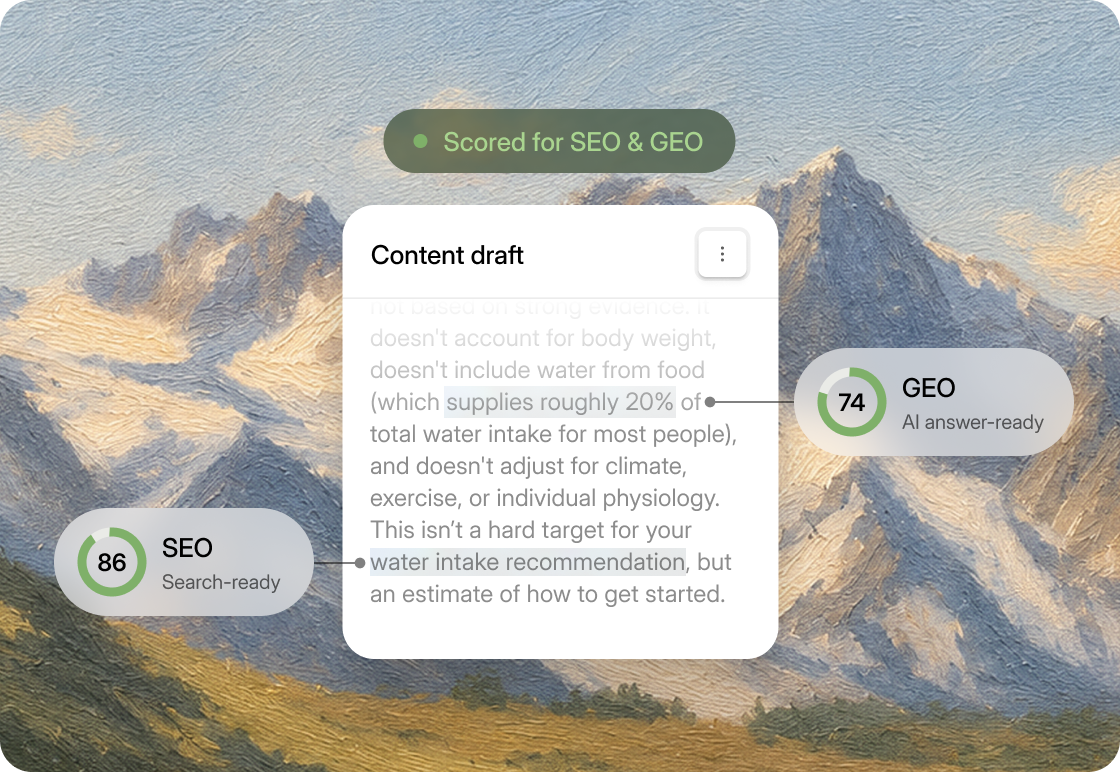Click the highlighted "water intake recommendation" phrase

coord(528,562)
